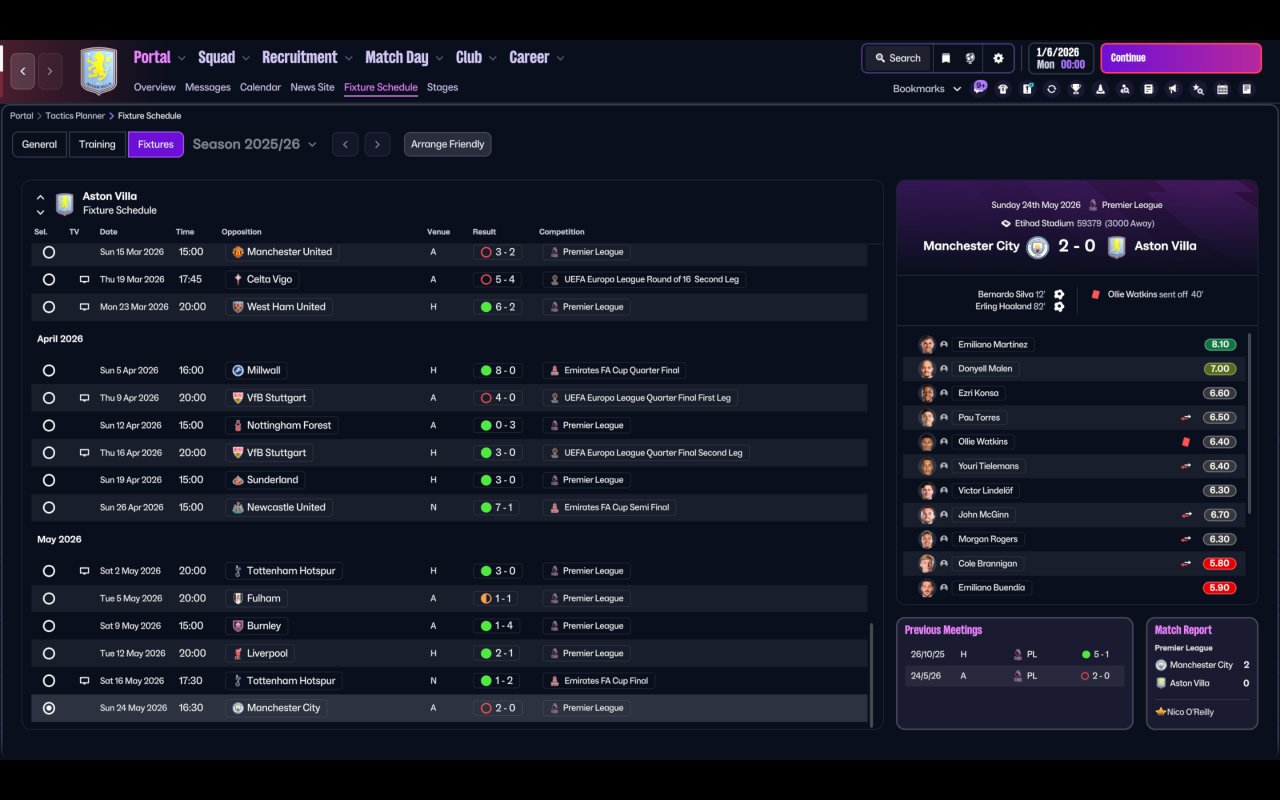Select the Fulham fixture radio button
This screenshot has width=1280, height=800.
tap(49, 598)
